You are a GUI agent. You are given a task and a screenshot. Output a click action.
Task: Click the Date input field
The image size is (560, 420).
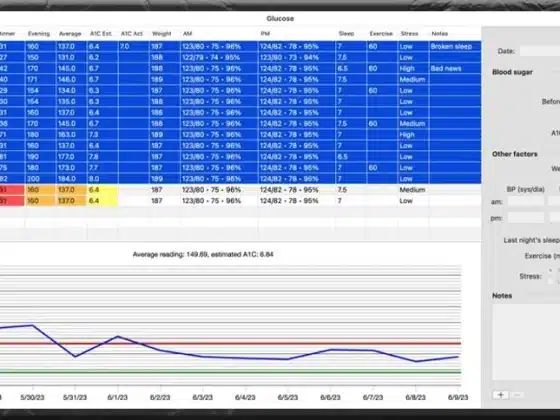click(540, 51)
